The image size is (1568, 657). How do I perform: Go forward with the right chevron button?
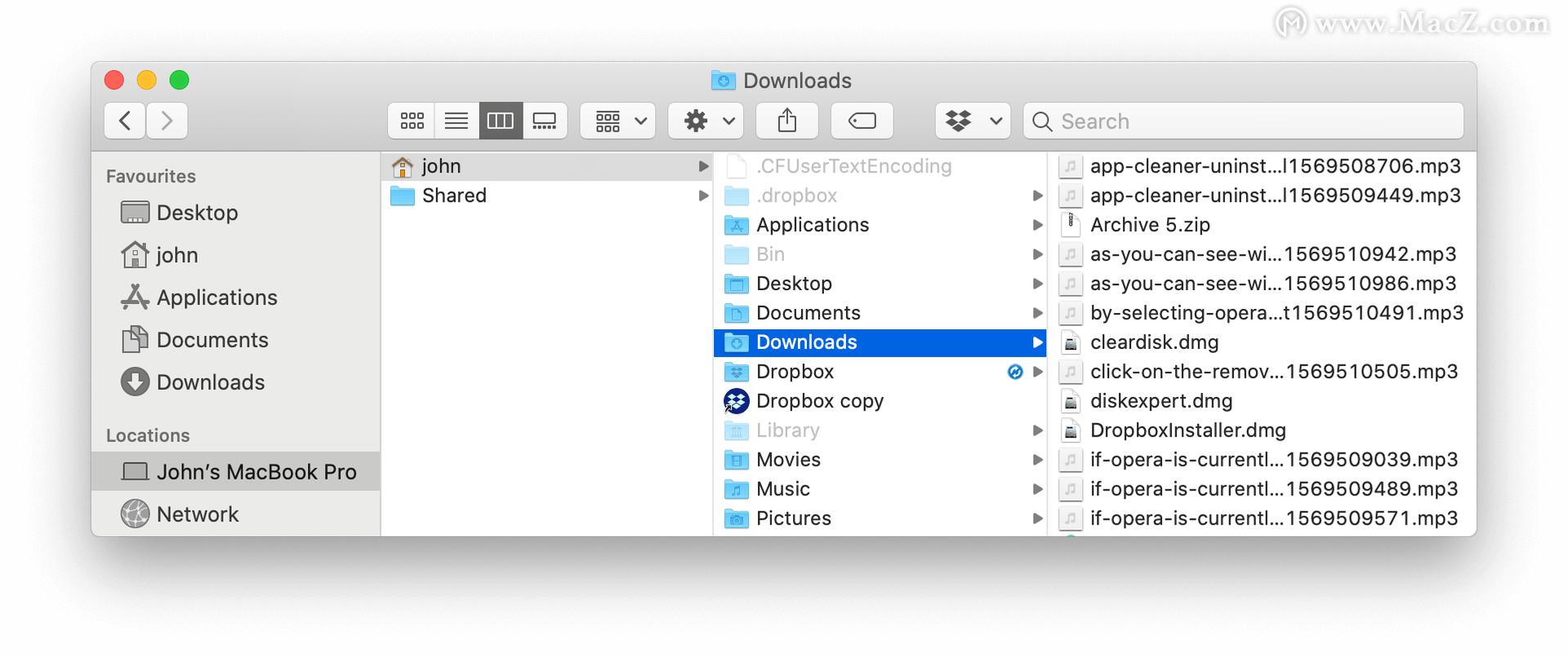click(167, 121)
